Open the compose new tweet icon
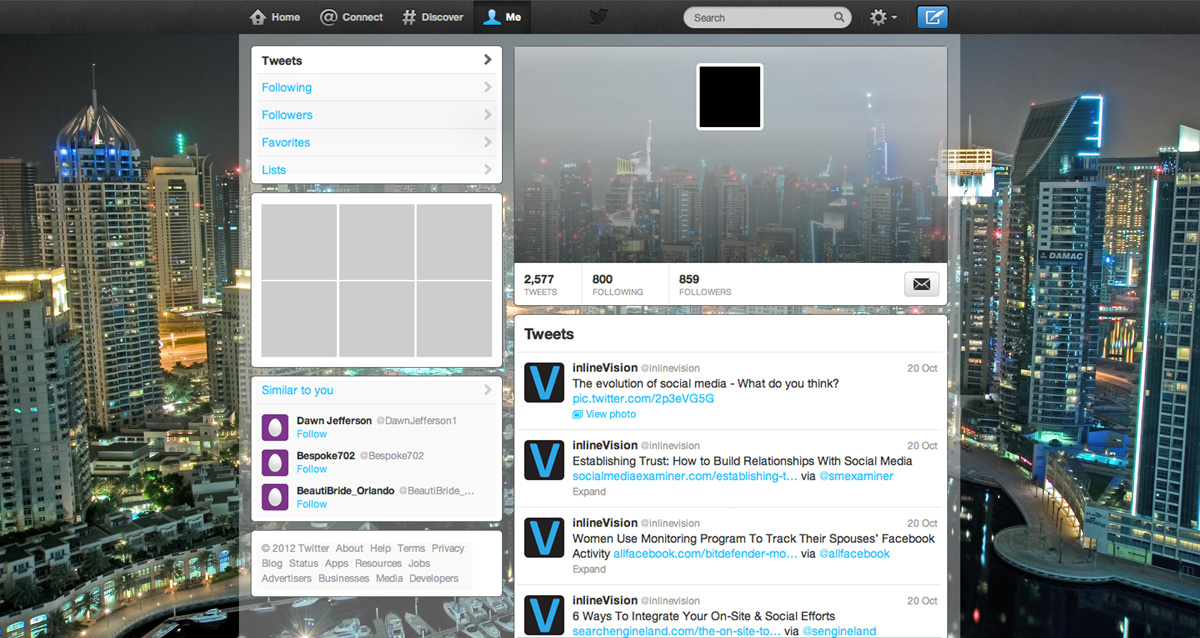 coord(931,16)
